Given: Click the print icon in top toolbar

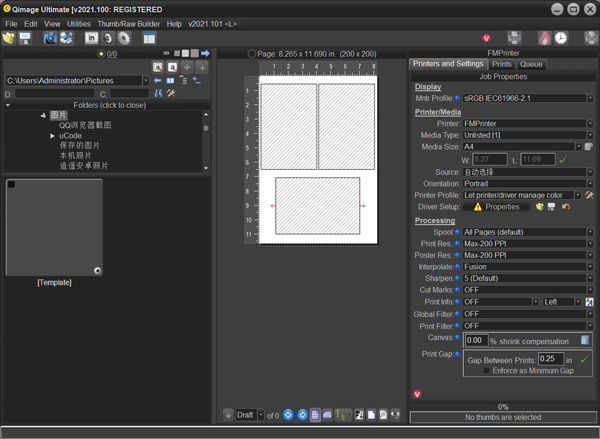Looking at the screenshot, I should pyautogui.click(x=515, y=38).
